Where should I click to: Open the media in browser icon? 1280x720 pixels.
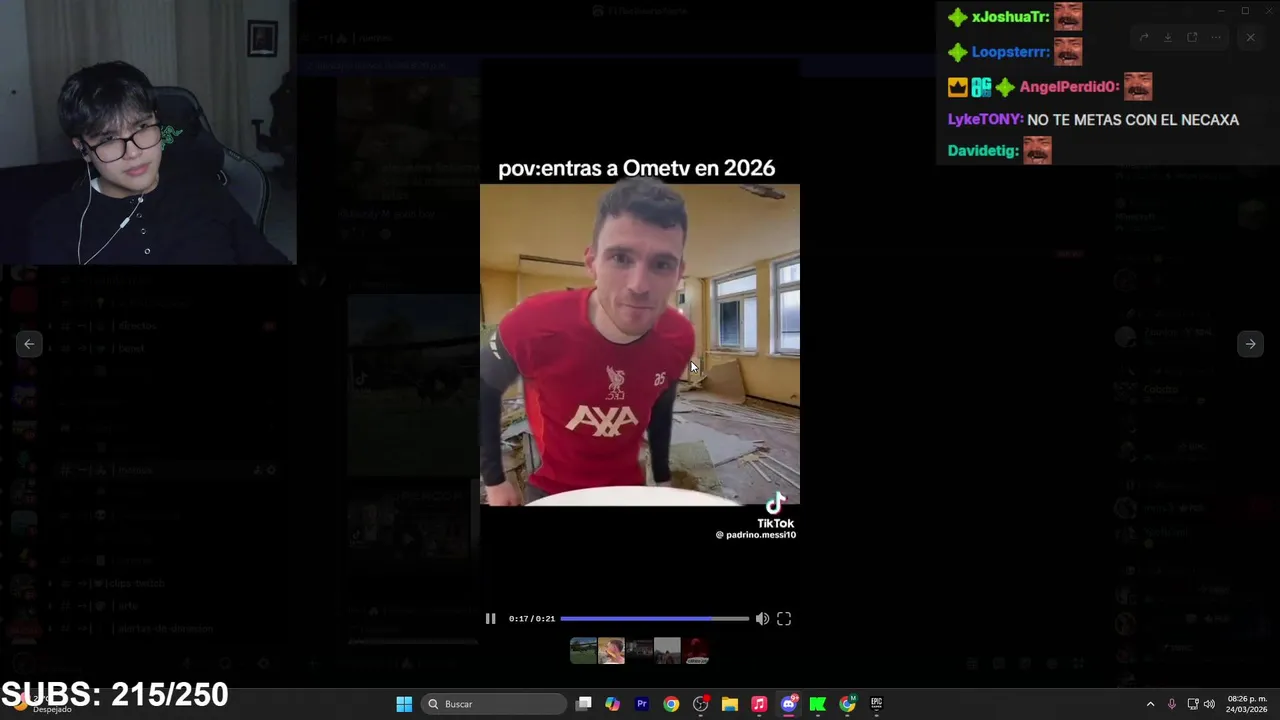[x=1192, y=38]
